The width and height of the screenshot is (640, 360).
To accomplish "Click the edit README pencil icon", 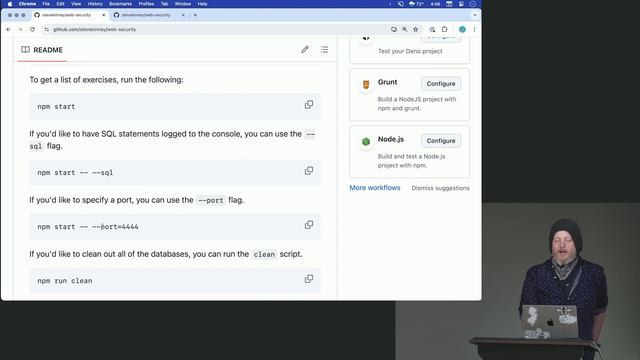I will [305, 49].
